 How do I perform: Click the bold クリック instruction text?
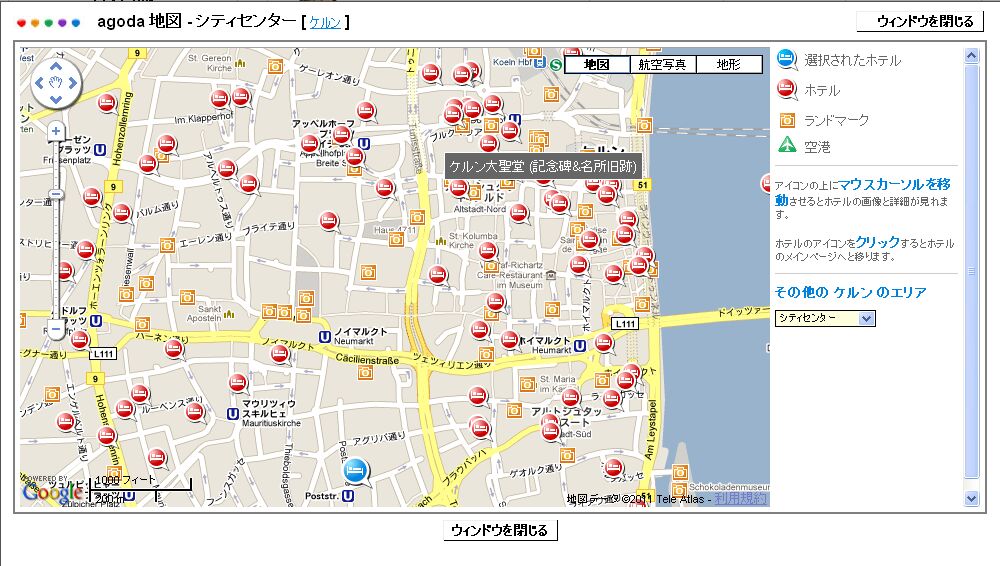point(878,242)
